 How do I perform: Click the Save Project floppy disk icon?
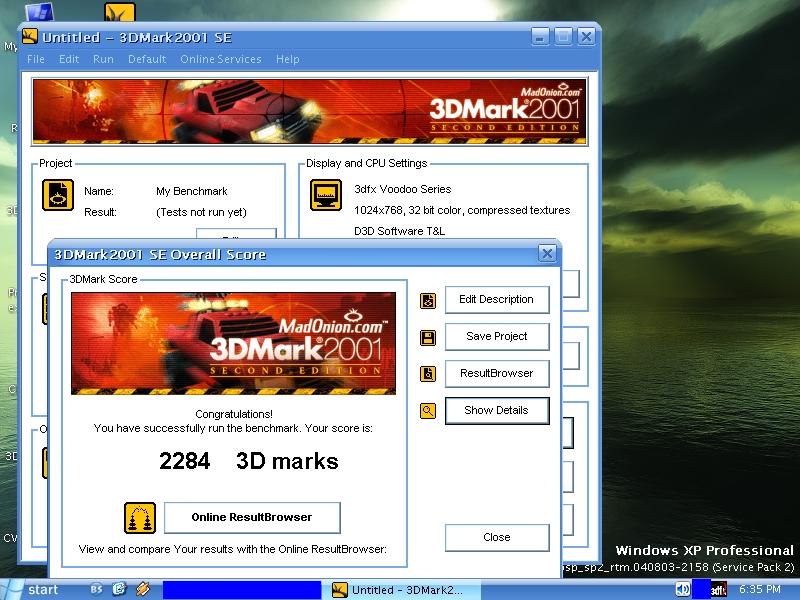[x=428, y=337]
